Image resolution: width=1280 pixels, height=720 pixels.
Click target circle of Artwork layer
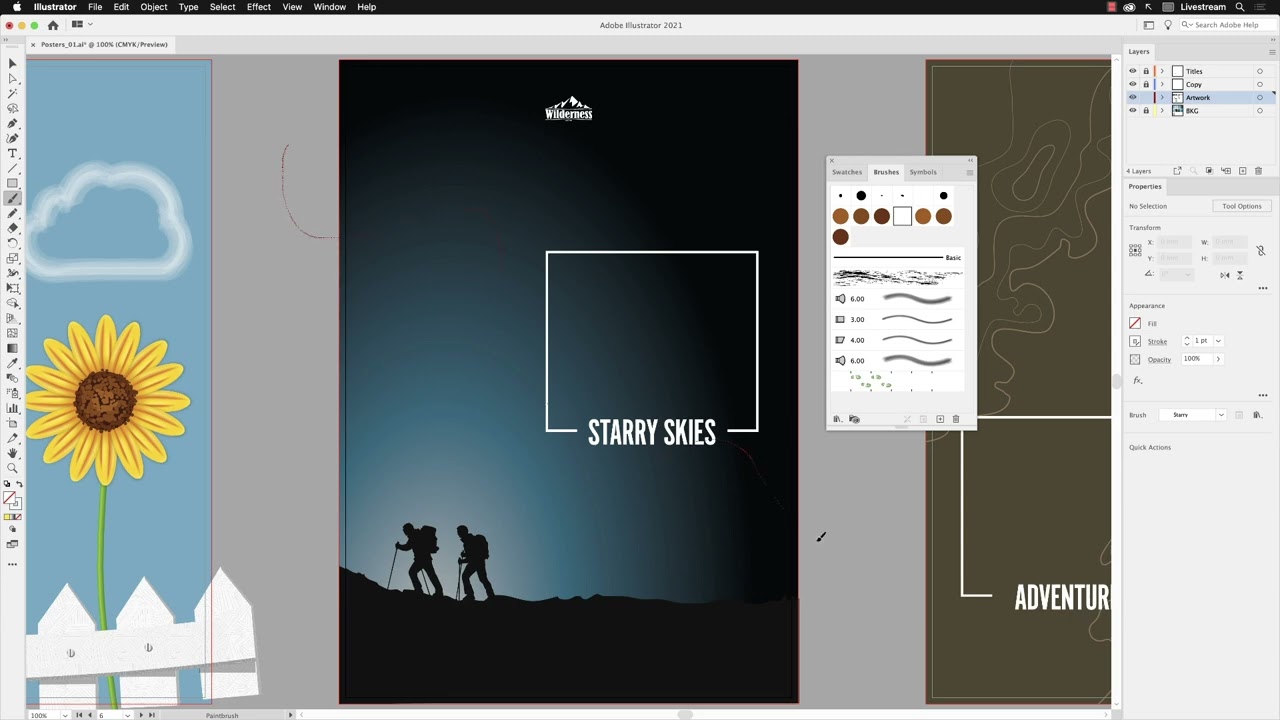click(x=1260, y=97)
